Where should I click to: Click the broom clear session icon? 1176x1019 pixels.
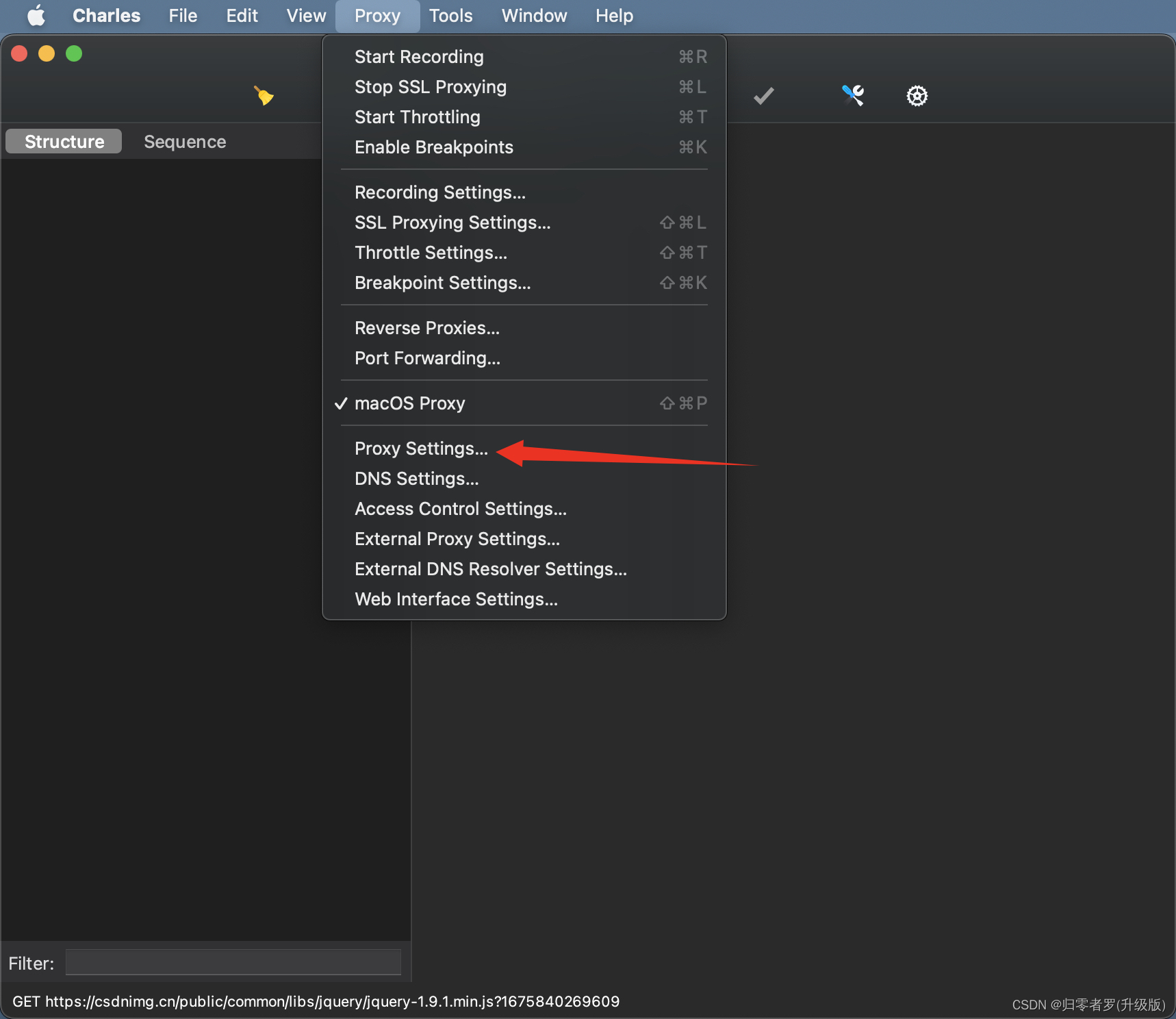[264, 95]
